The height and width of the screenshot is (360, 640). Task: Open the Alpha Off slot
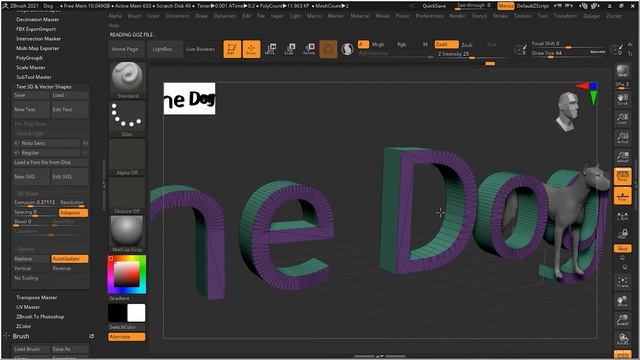click(x=127, y=158)
